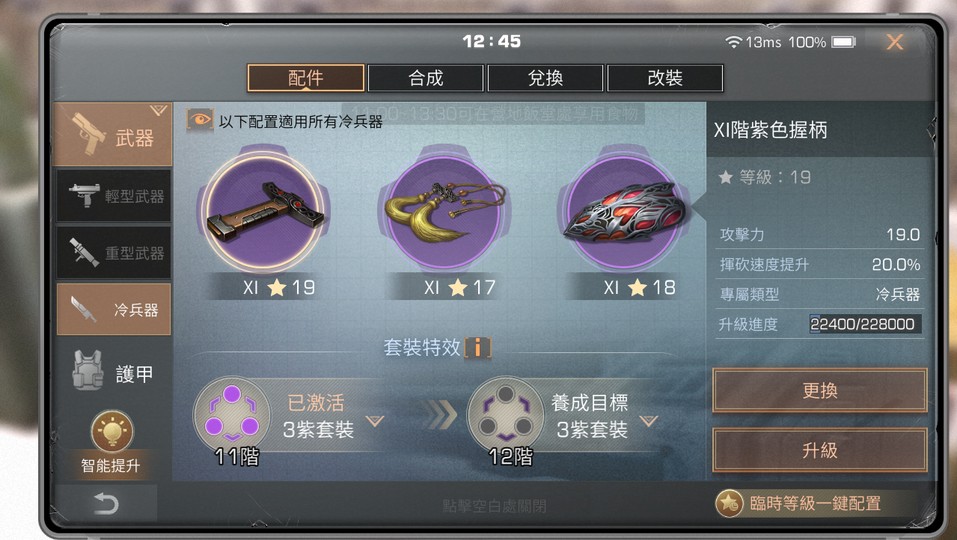957x540 pixels.
Task: Toggle the eye icon for 冷兵器 configuration
Action: 200,120
